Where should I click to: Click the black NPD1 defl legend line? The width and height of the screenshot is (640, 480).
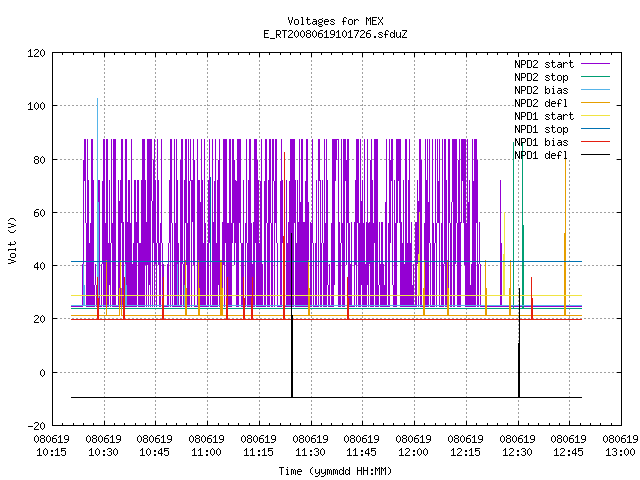coord(596,155)
